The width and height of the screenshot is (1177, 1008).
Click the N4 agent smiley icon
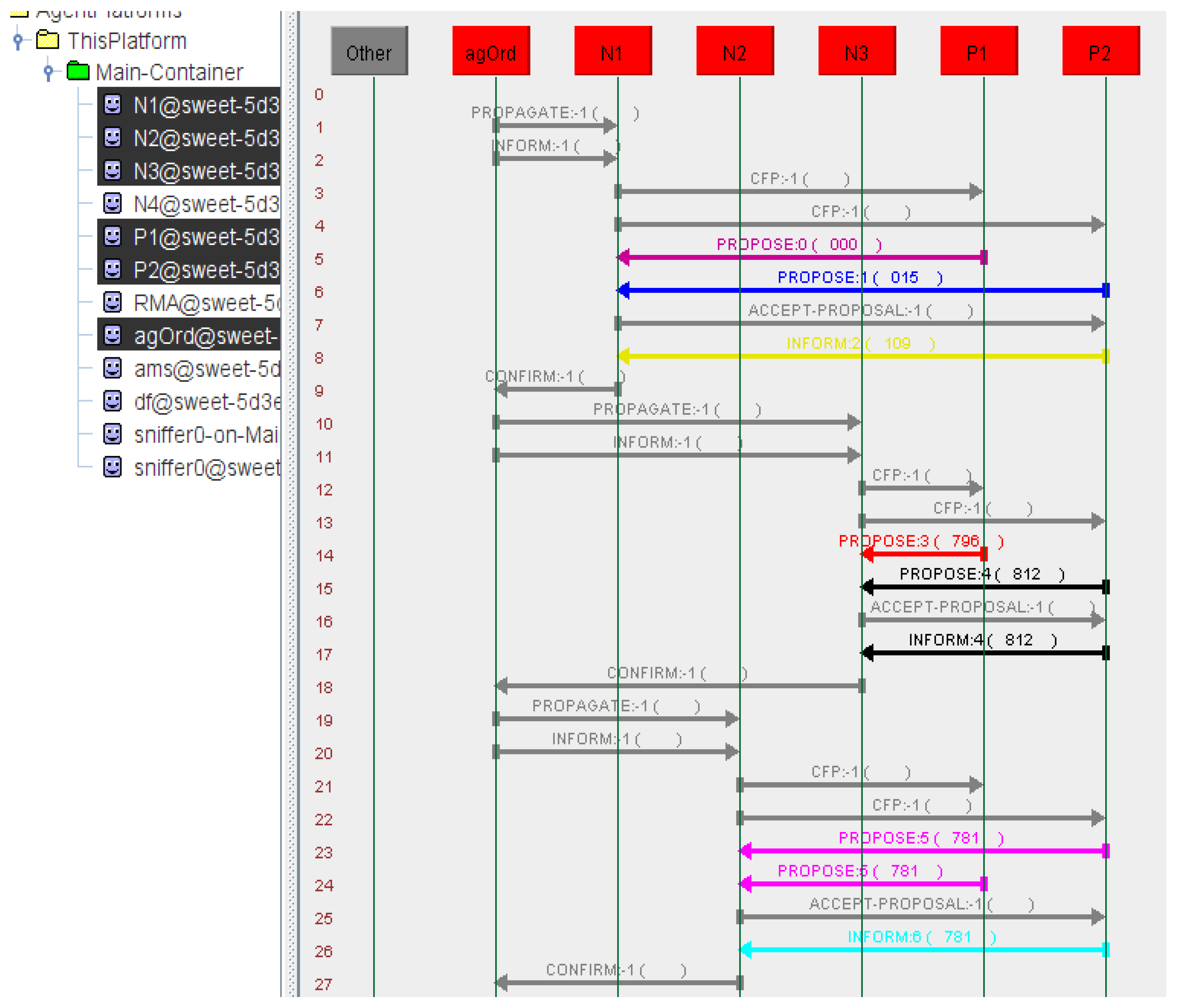pos(113,203)
